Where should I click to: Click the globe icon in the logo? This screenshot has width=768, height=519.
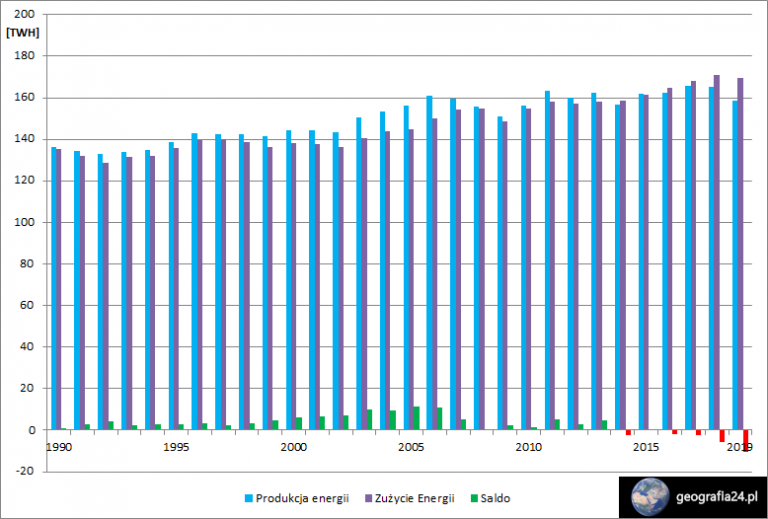(650, 497)
